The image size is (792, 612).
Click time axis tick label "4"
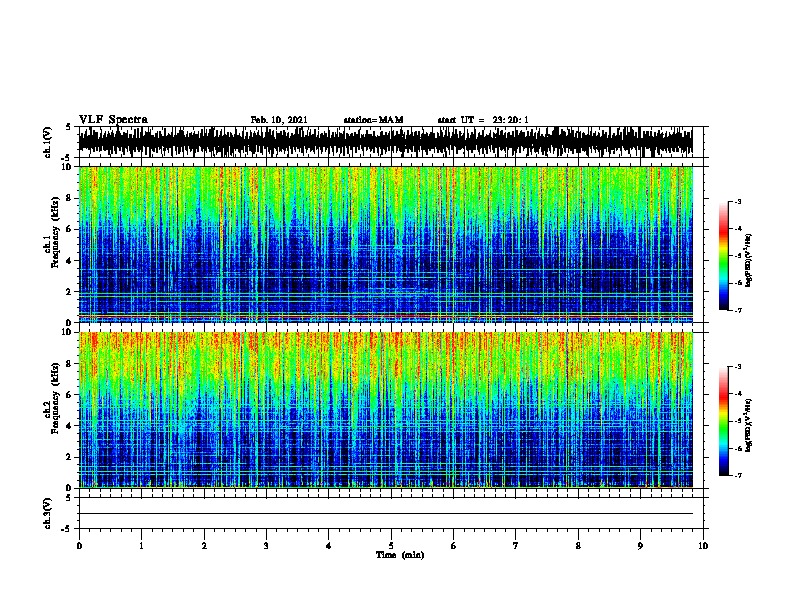tap(329, 546)
